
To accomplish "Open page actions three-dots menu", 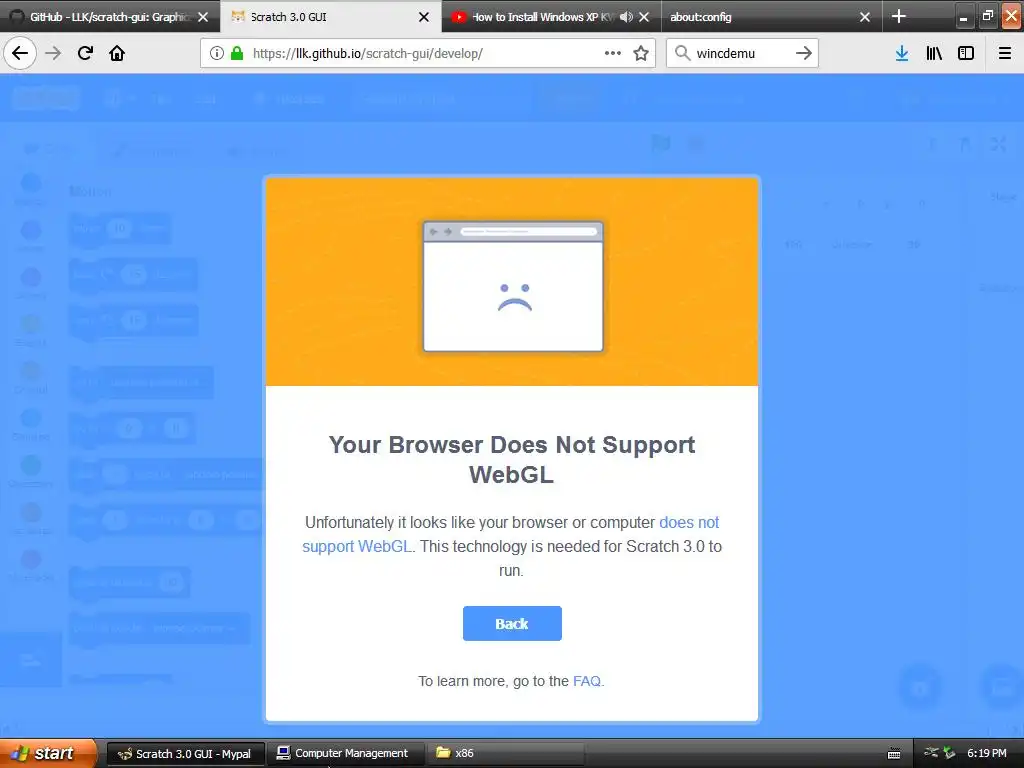I will point(613,53).
